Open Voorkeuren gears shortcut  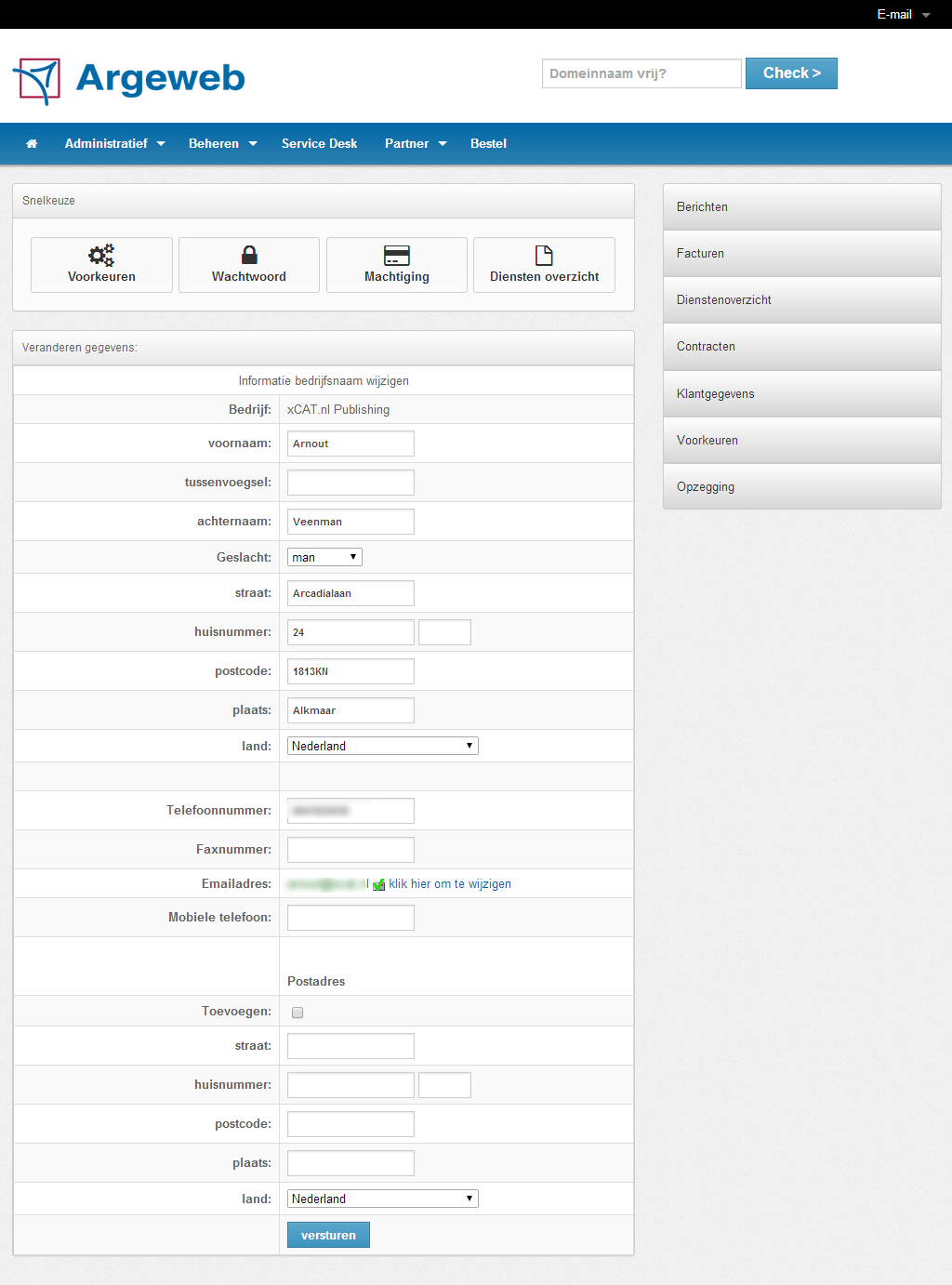point(101,265)
